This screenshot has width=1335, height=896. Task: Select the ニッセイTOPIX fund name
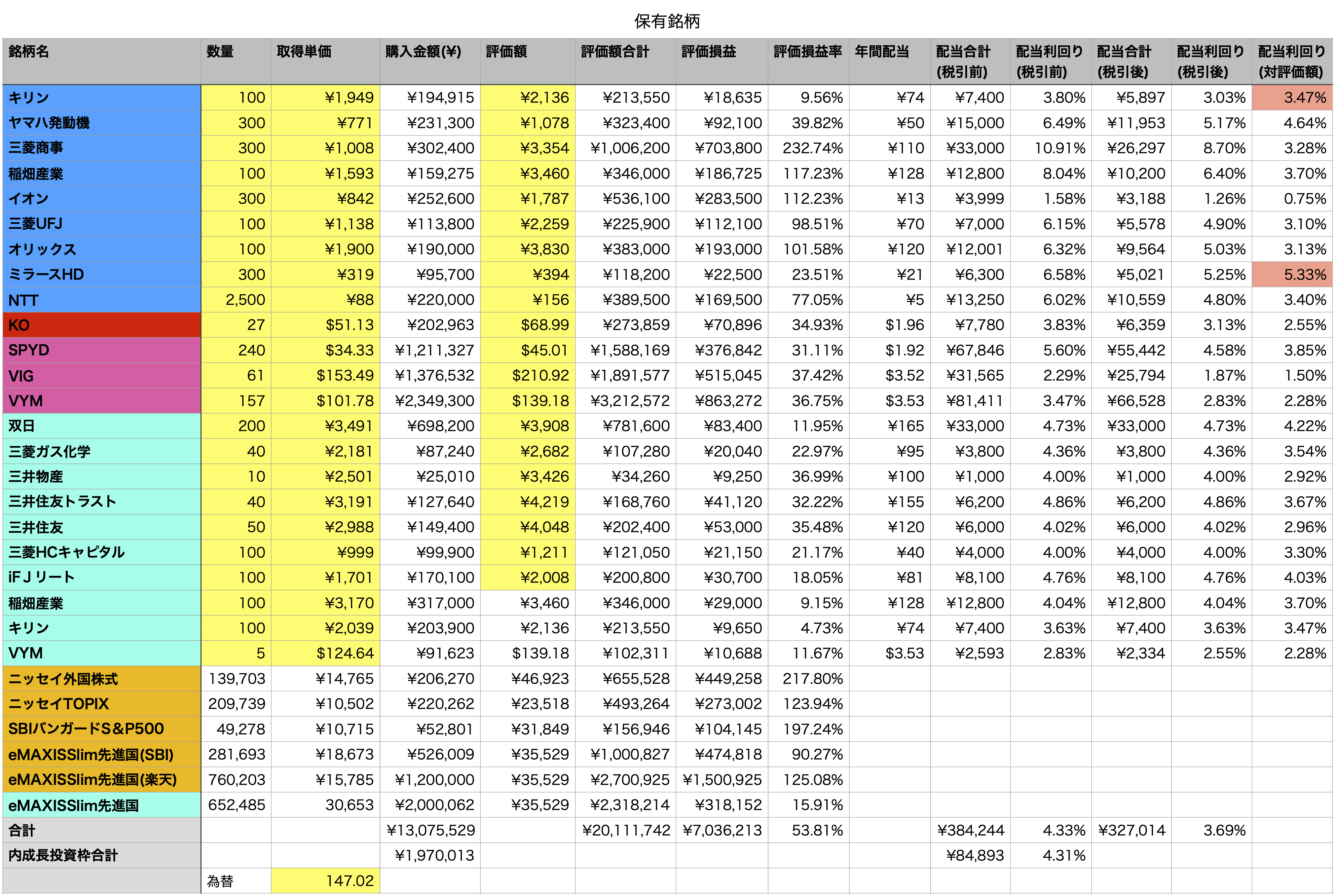pos(58,704)
